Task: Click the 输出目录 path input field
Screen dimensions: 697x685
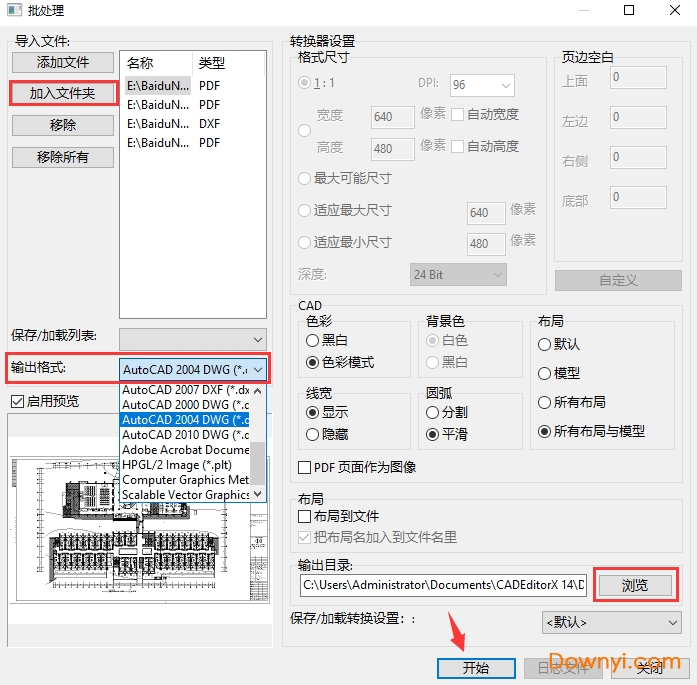Action: coord(443,585)
